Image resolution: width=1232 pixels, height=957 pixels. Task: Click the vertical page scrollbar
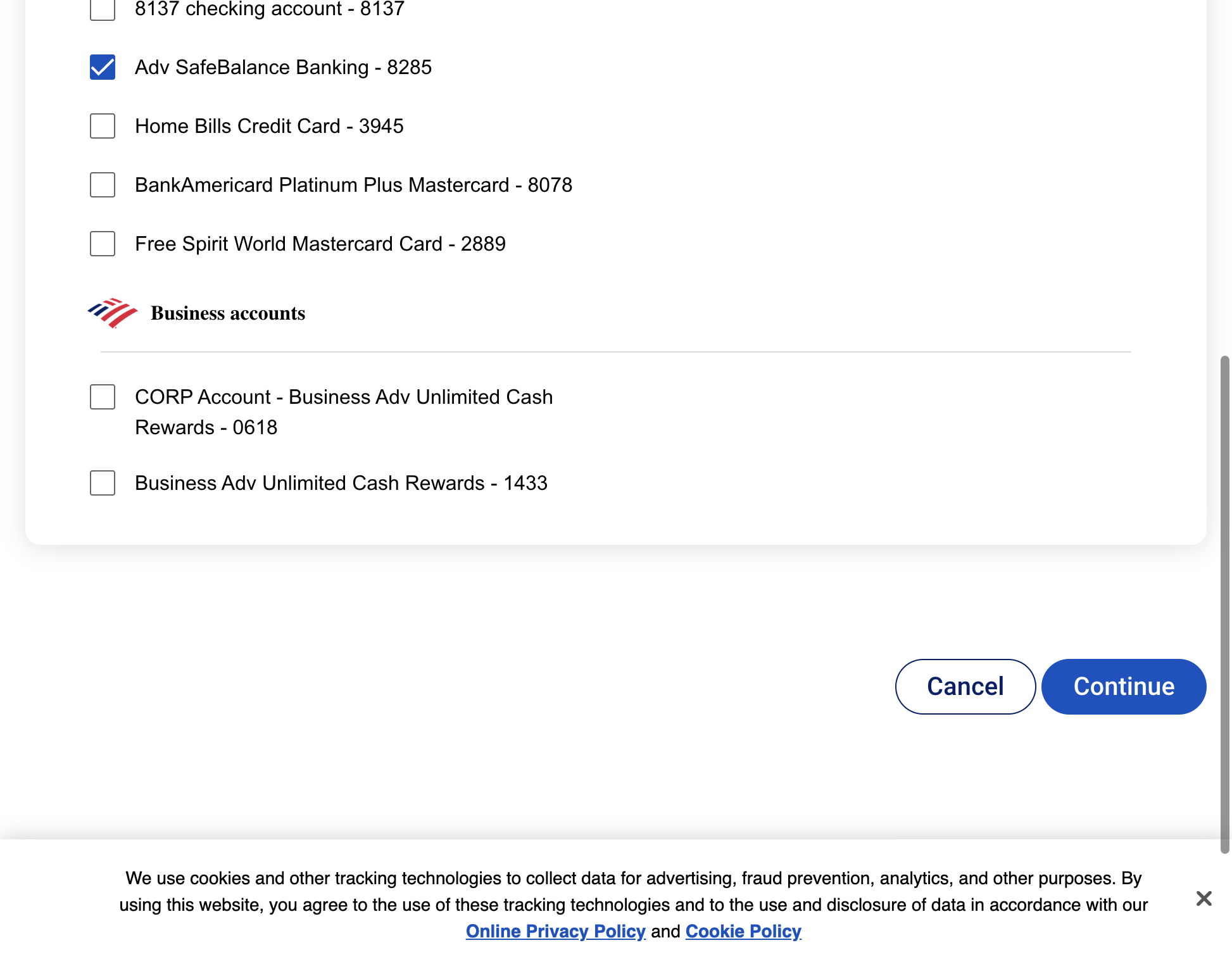(x=1225, y=604)
